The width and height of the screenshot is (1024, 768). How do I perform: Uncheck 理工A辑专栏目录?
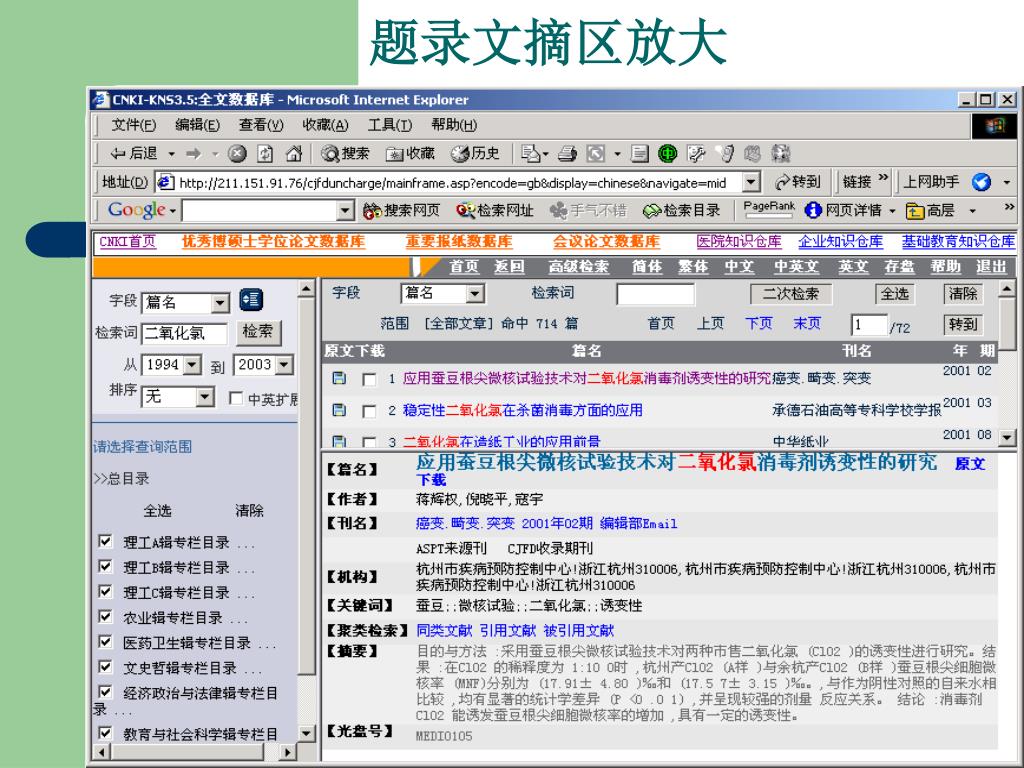tap(104, 541)
